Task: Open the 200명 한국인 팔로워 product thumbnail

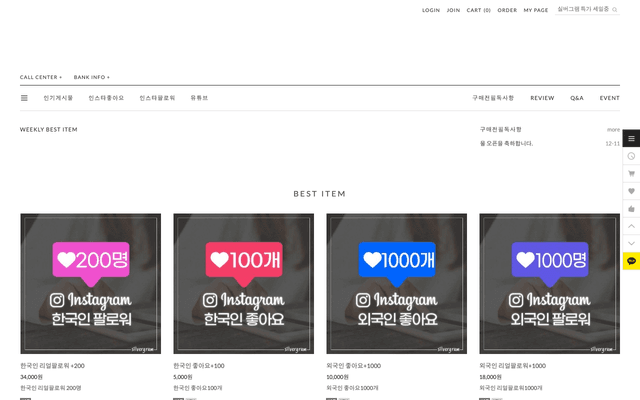Action: pos(91,284)
